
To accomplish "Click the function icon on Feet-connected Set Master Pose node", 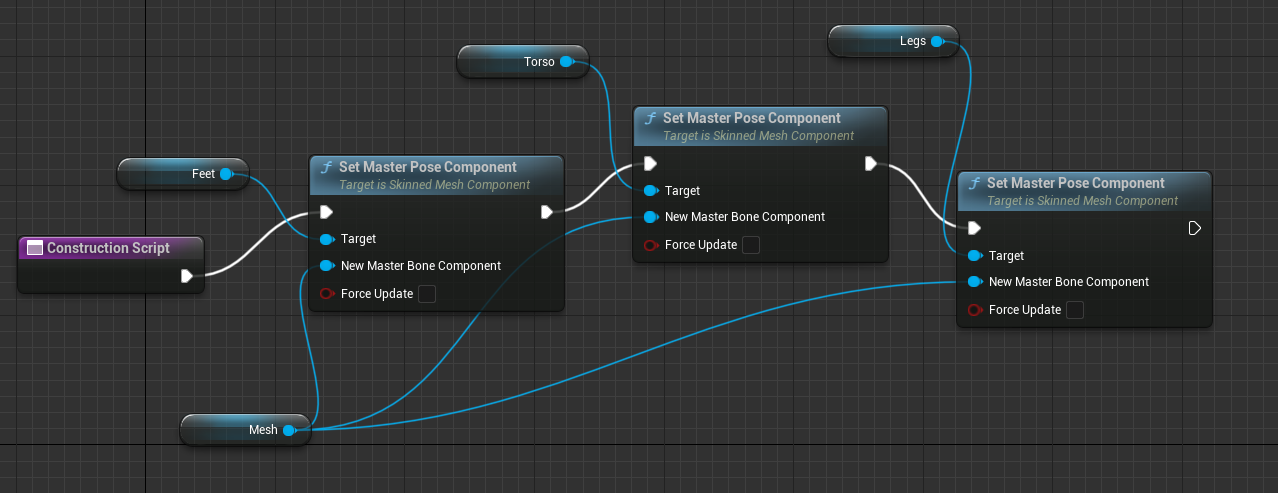I will 326,168.
